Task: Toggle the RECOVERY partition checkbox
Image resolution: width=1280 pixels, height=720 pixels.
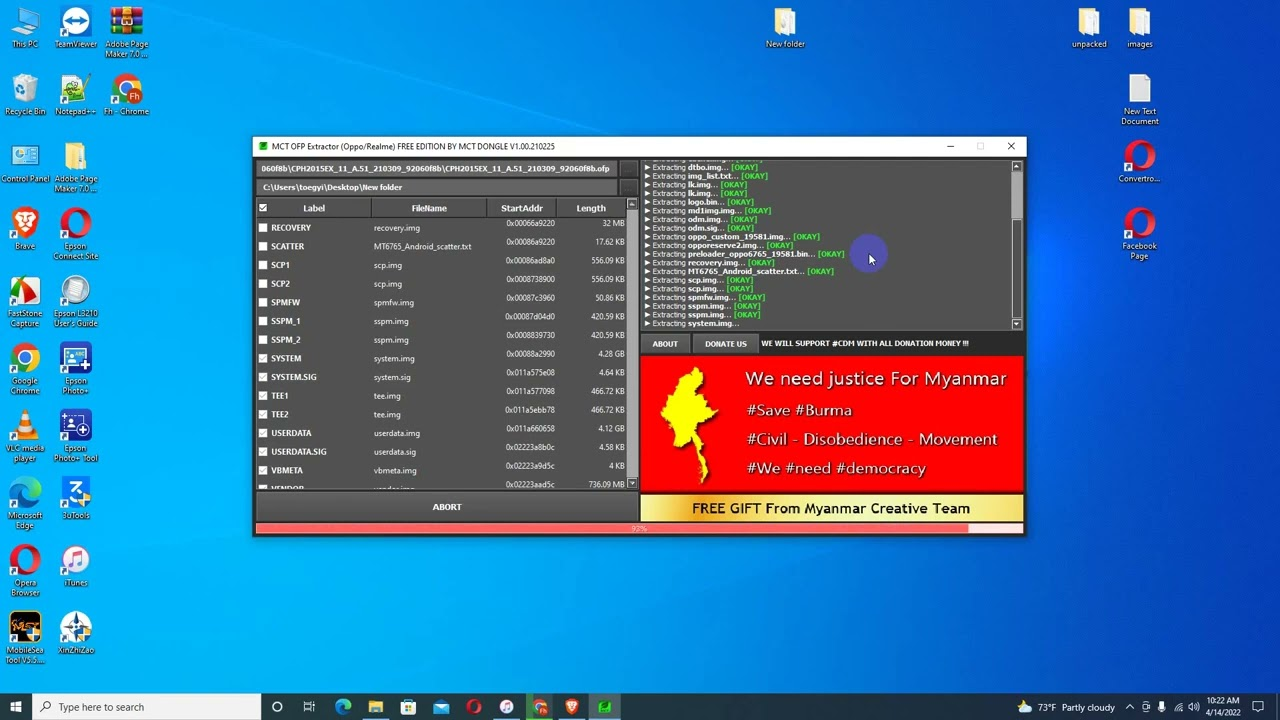Action: pos(263,227)
